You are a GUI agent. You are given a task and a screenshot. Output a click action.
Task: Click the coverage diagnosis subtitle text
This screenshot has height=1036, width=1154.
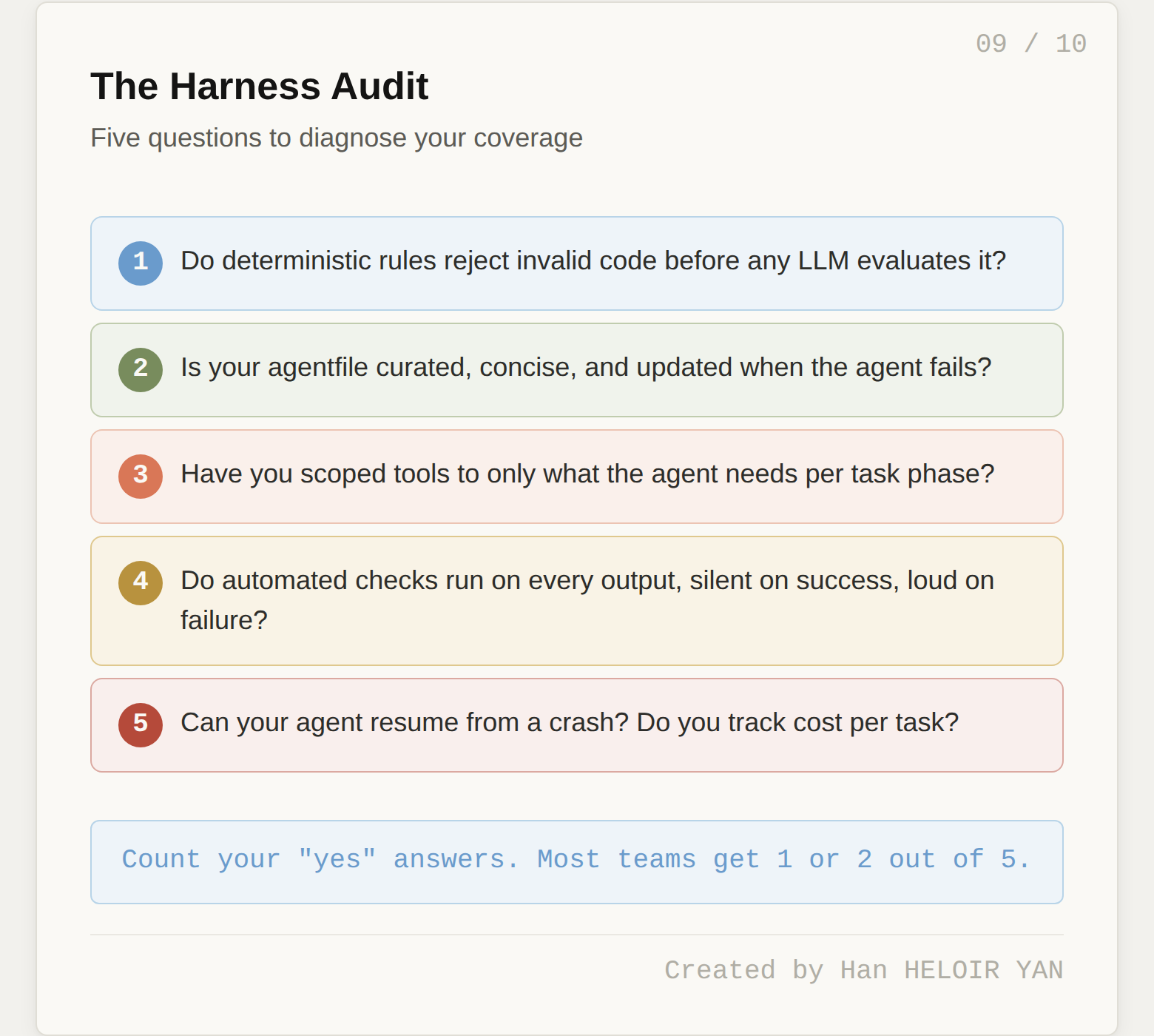coord(337,137)
